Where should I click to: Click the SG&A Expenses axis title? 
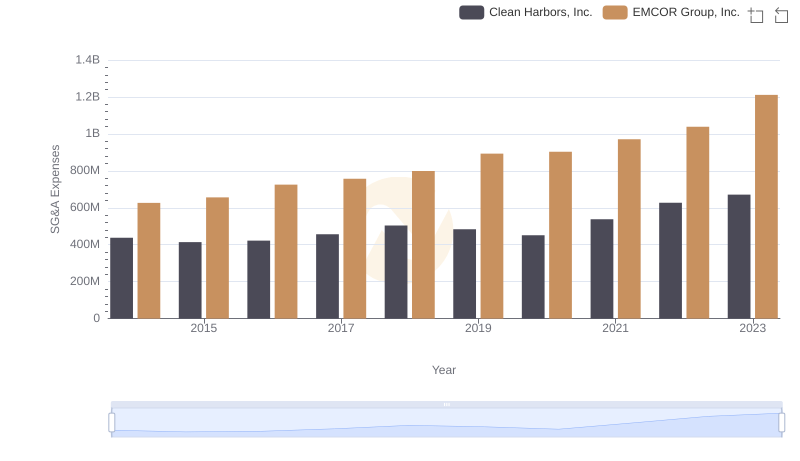pos(55,189)
